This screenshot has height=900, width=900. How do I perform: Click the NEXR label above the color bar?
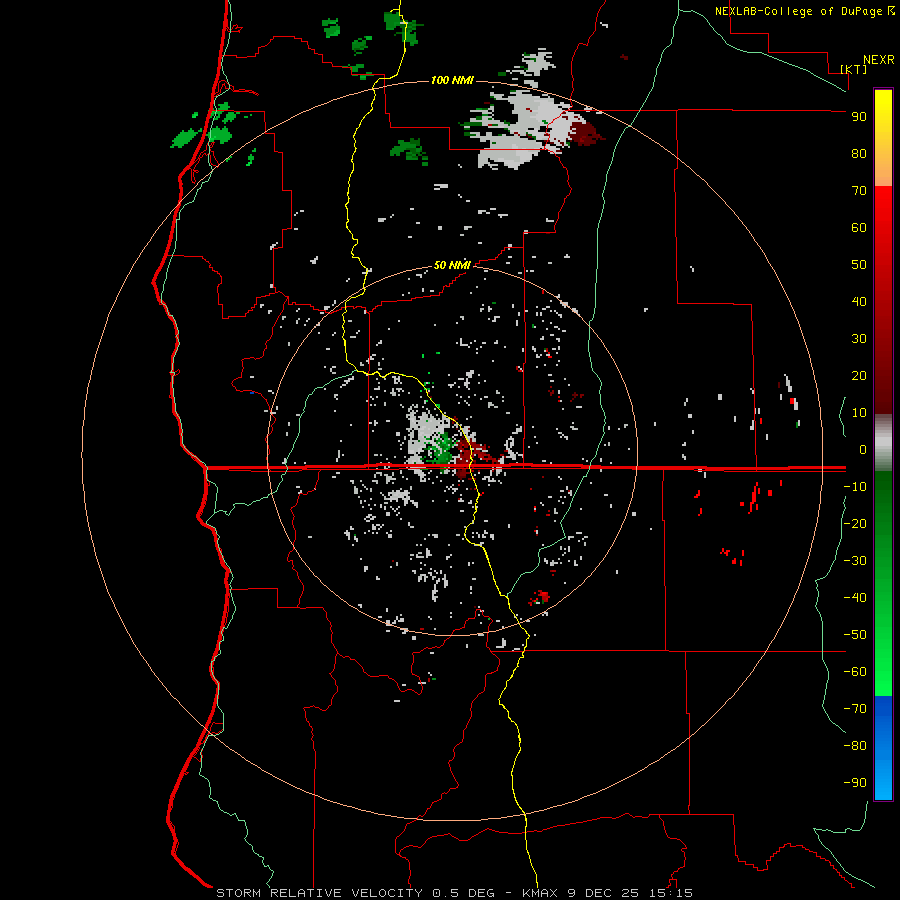pyautogui.click(x=879, y=60)
